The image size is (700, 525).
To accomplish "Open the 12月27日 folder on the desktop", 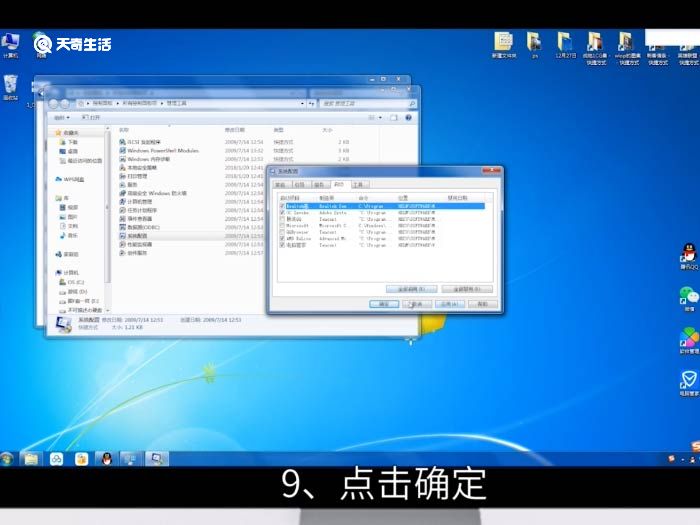I will pos(566,45).
